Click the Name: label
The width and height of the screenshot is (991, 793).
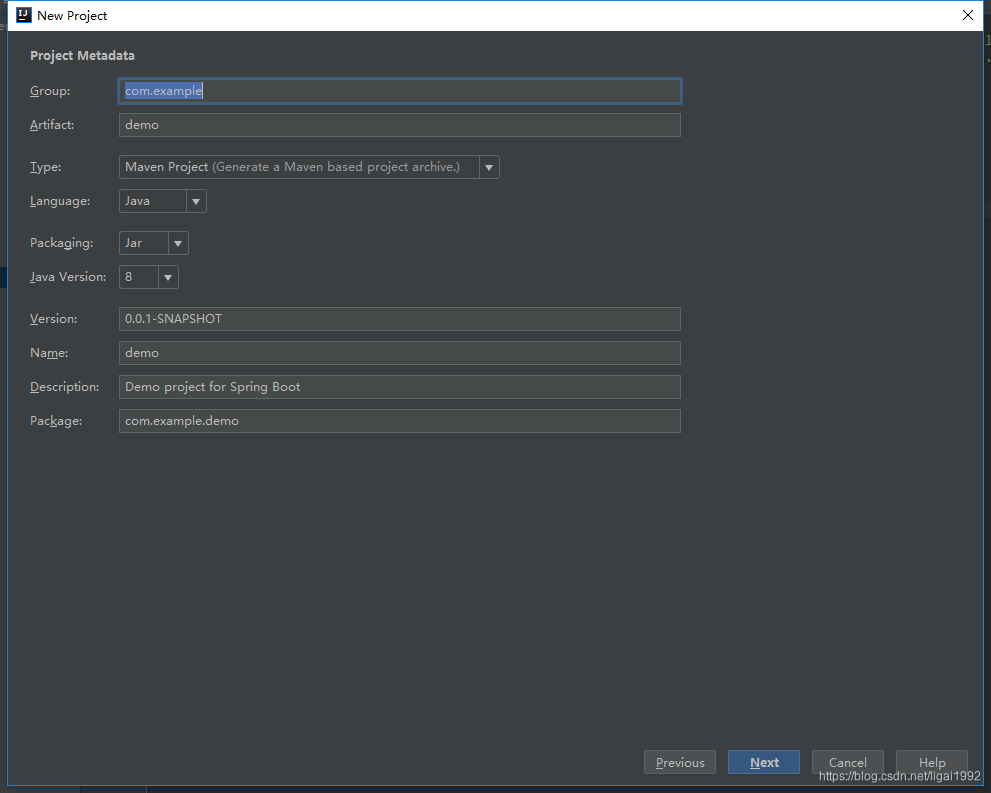tap(49, 353)
